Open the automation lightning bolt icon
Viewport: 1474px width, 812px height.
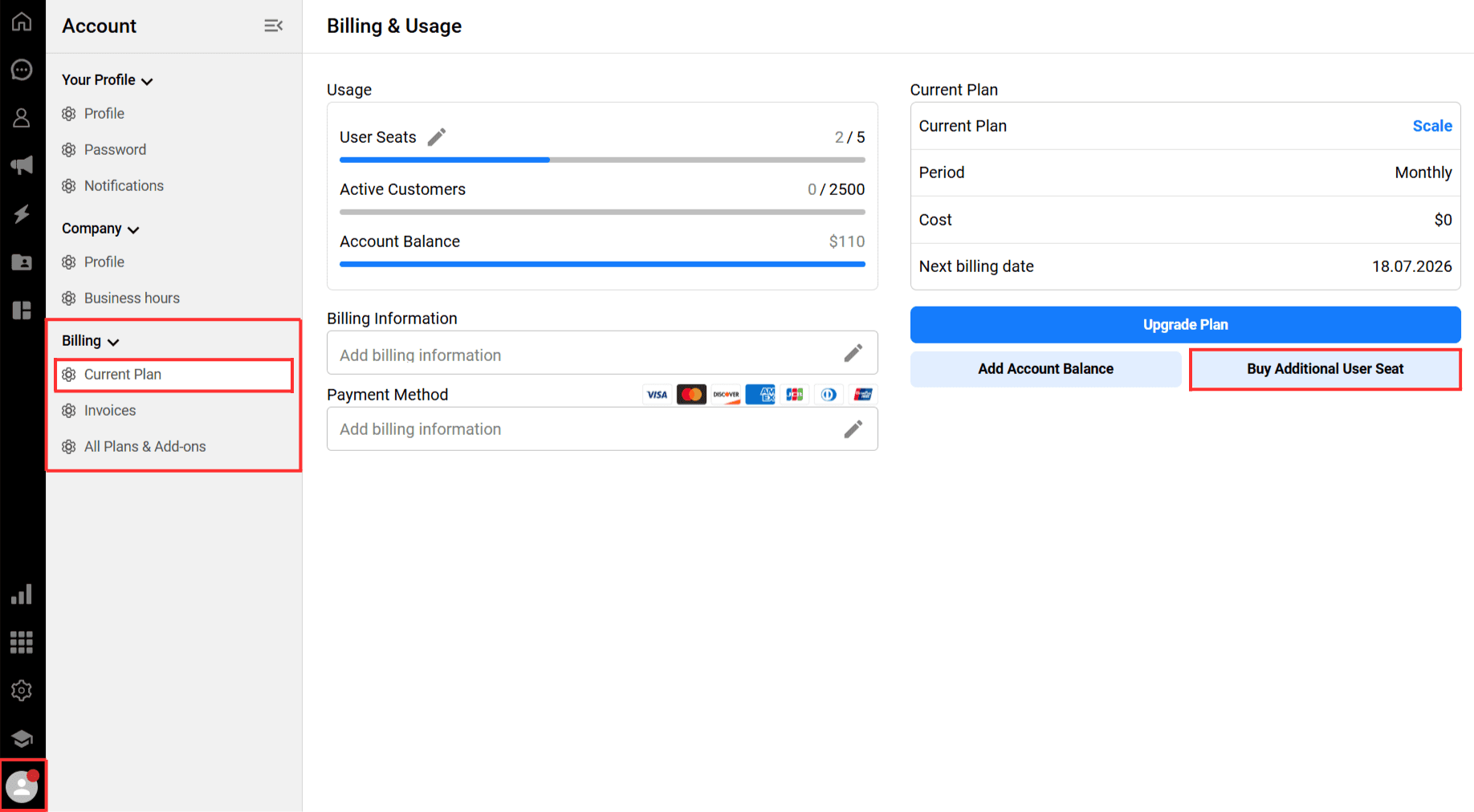pos(22,213)
